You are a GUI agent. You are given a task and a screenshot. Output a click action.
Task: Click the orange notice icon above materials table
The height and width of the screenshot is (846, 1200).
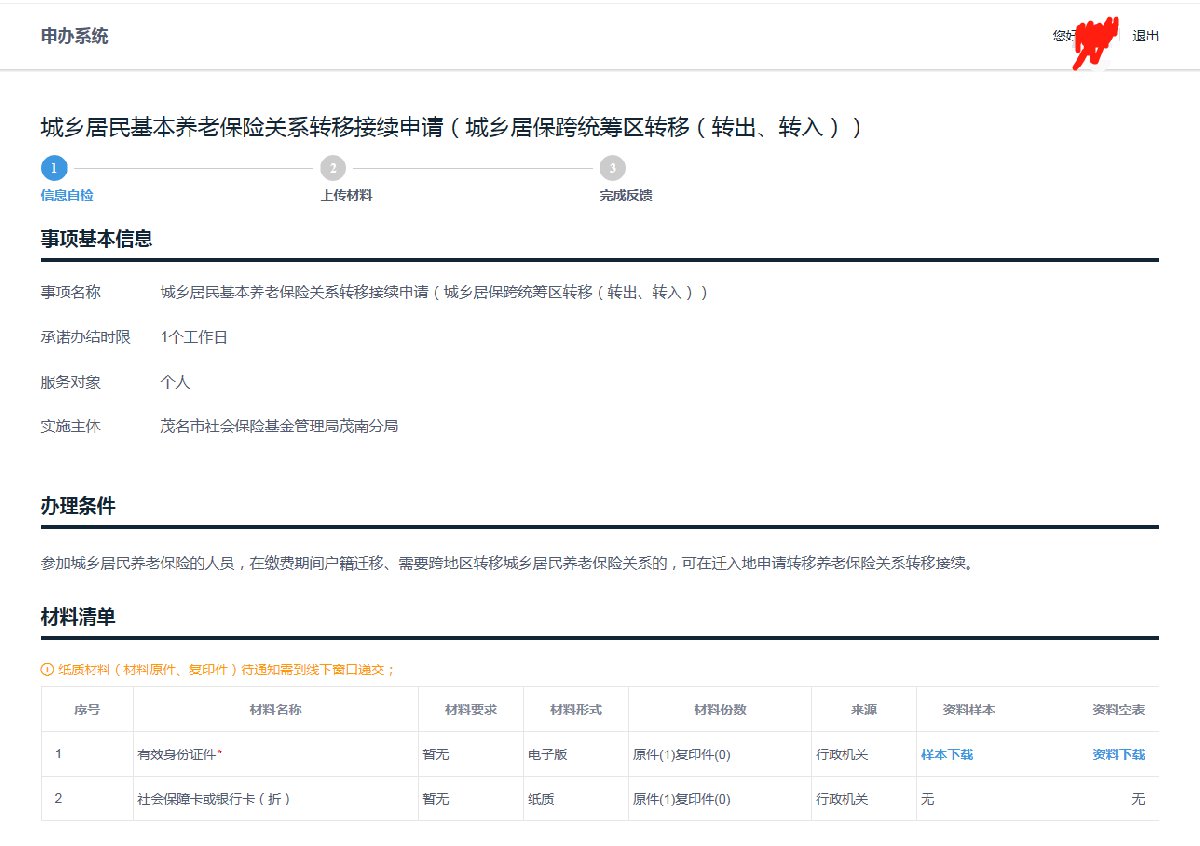46,669
